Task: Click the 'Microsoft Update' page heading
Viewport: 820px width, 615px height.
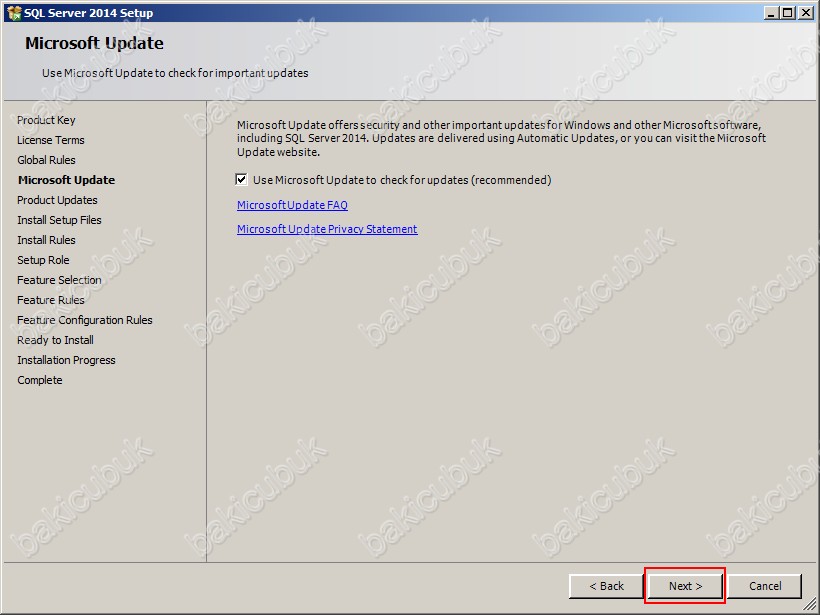Action: point(94,43)
